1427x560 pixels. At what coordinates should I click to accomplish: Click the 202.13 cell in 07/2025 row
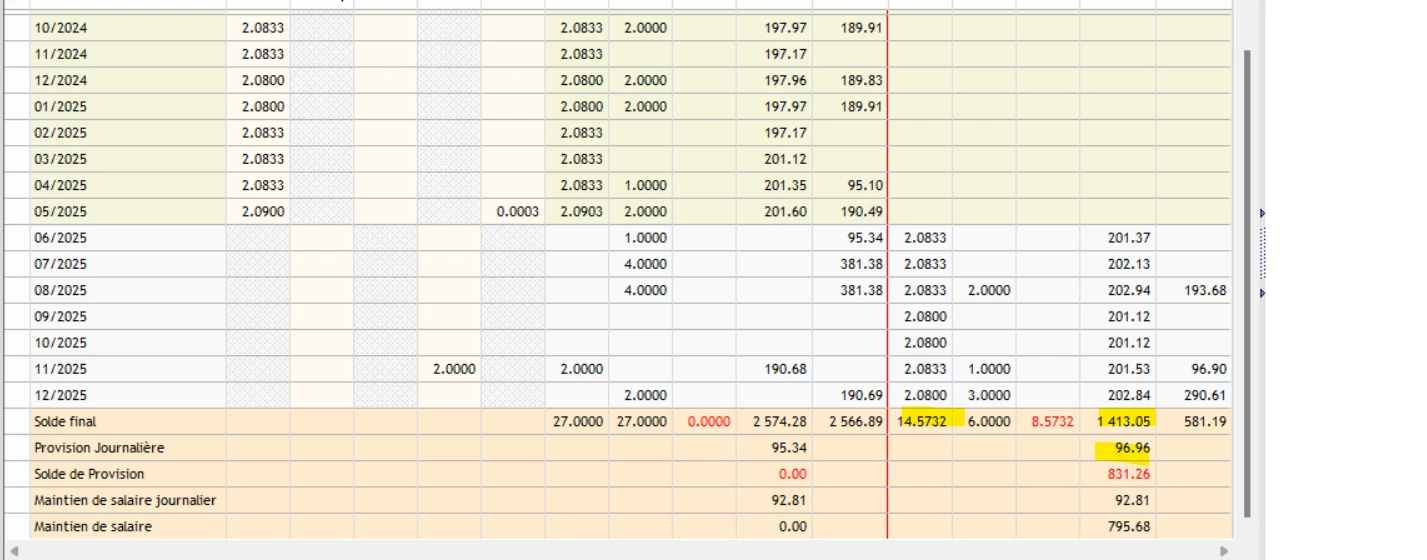tap(1118, 264)
